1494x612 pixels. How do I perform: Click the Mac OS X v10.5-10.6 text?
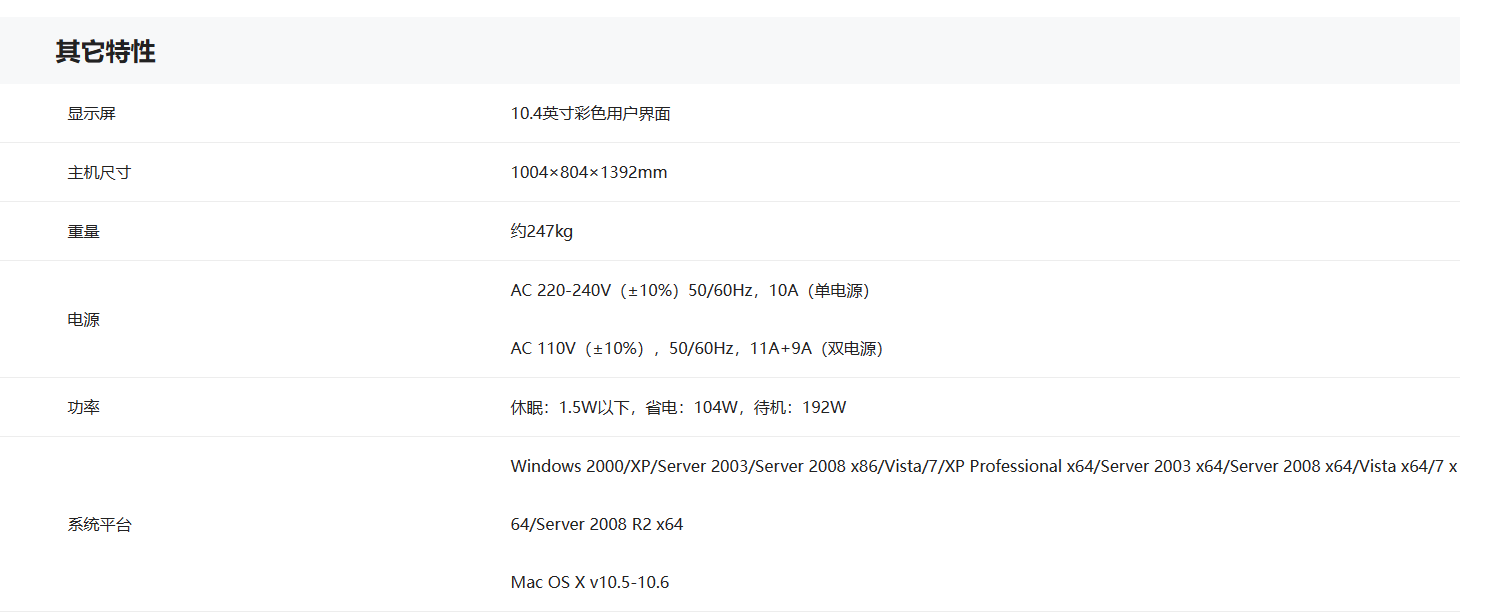589,583
